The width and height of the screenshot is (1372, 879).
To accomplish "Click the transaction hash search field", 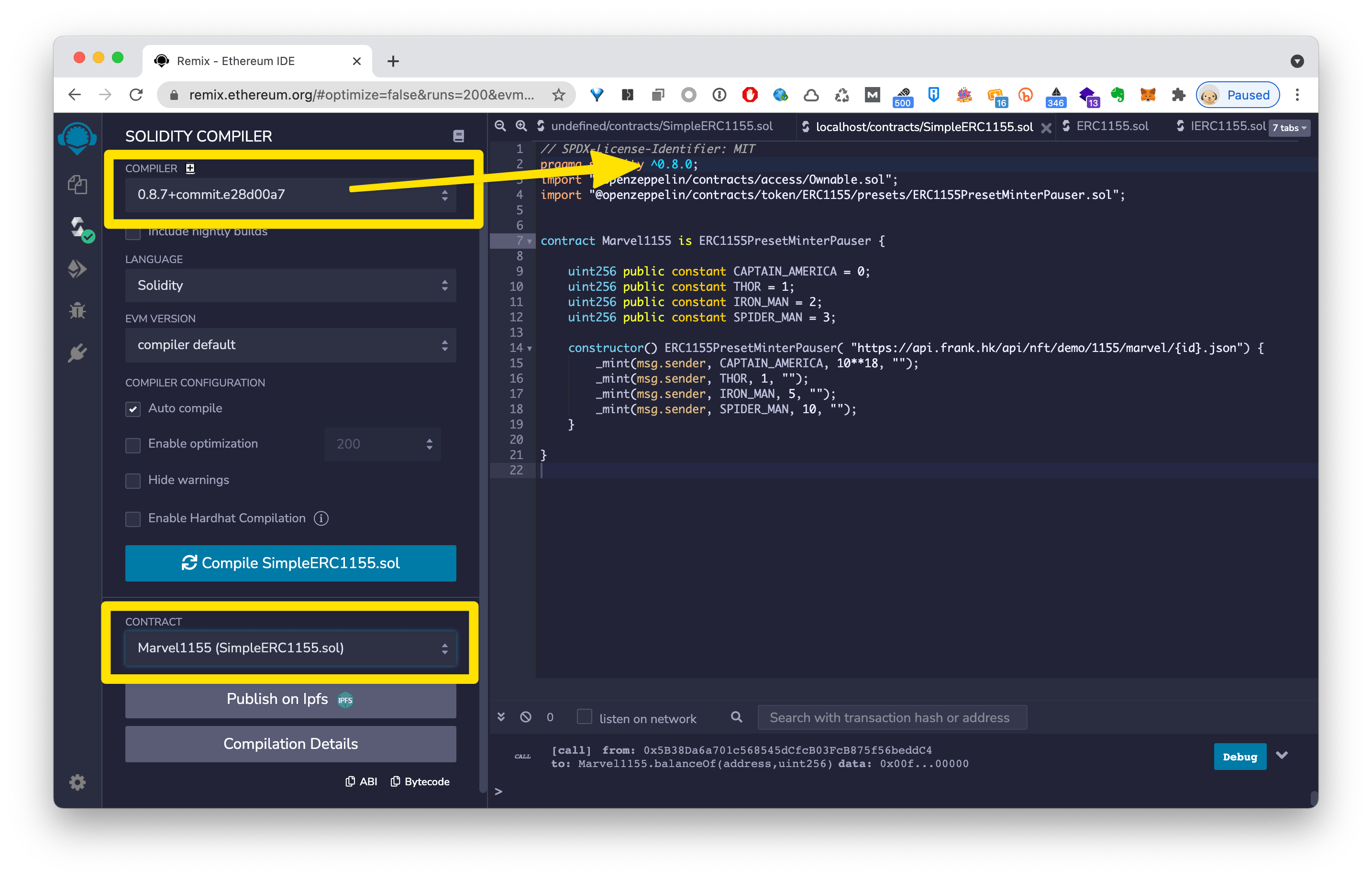I will coord(891,717).
